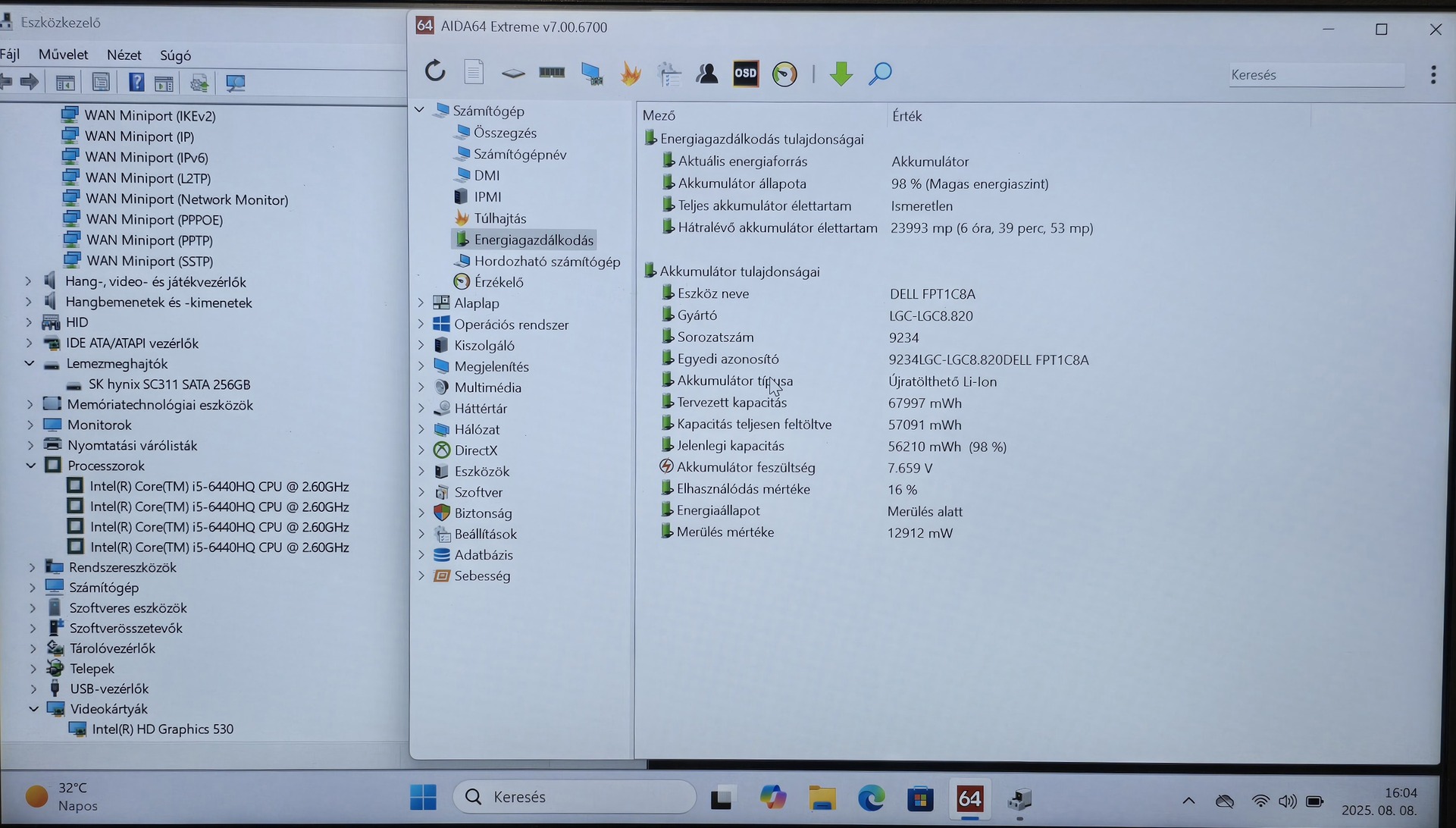The image size is (1456, 828).
Task: Open the OSD panel icon
Action: 746,74
